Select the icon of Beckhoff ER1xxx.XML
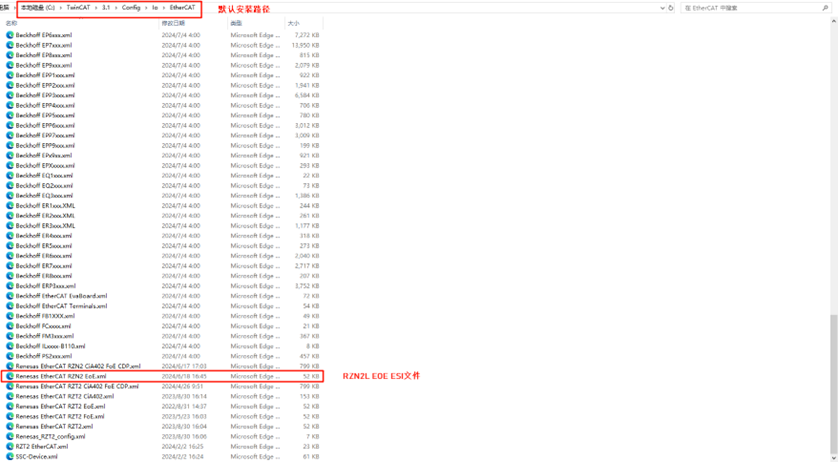This screenshot has height=462, width=838. click(10, 205)
